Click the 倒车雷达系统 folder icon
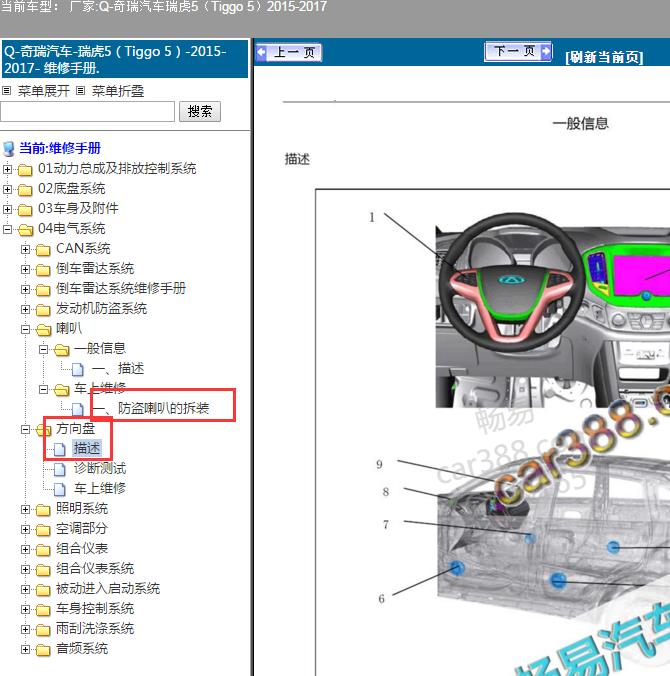 (x=43, y=269)
